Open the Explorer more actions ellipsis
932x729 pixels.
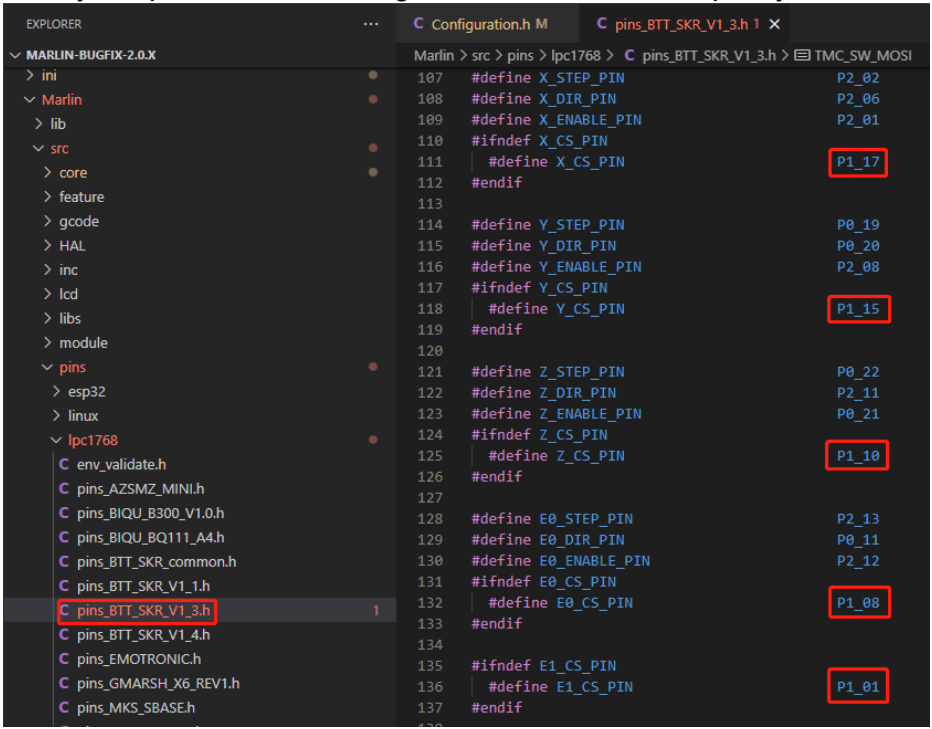click(x=371, y=23)
